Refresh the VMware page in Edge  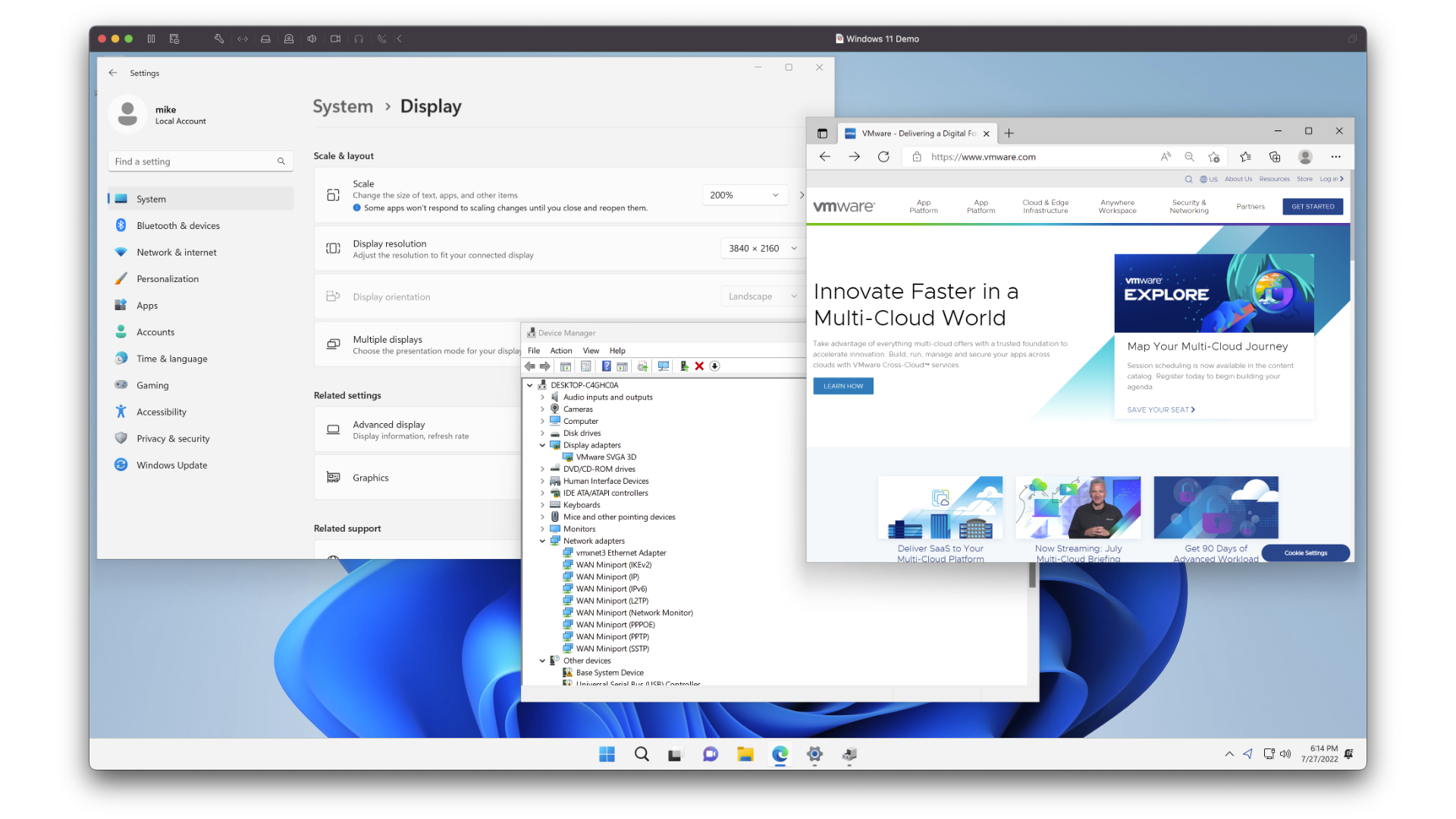click(x=883, y=157)
